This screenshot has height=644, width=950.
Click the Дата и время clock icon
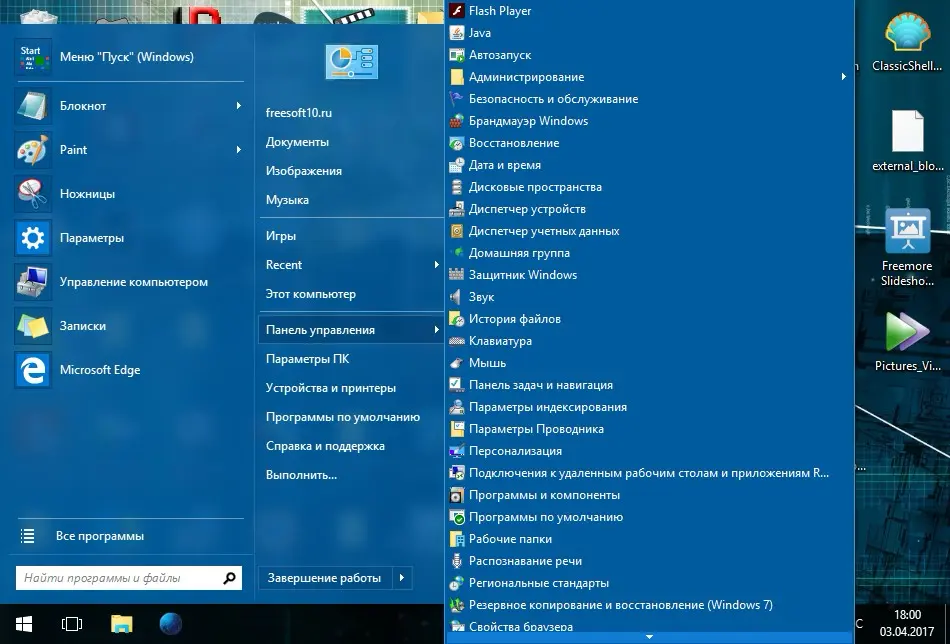457,165
